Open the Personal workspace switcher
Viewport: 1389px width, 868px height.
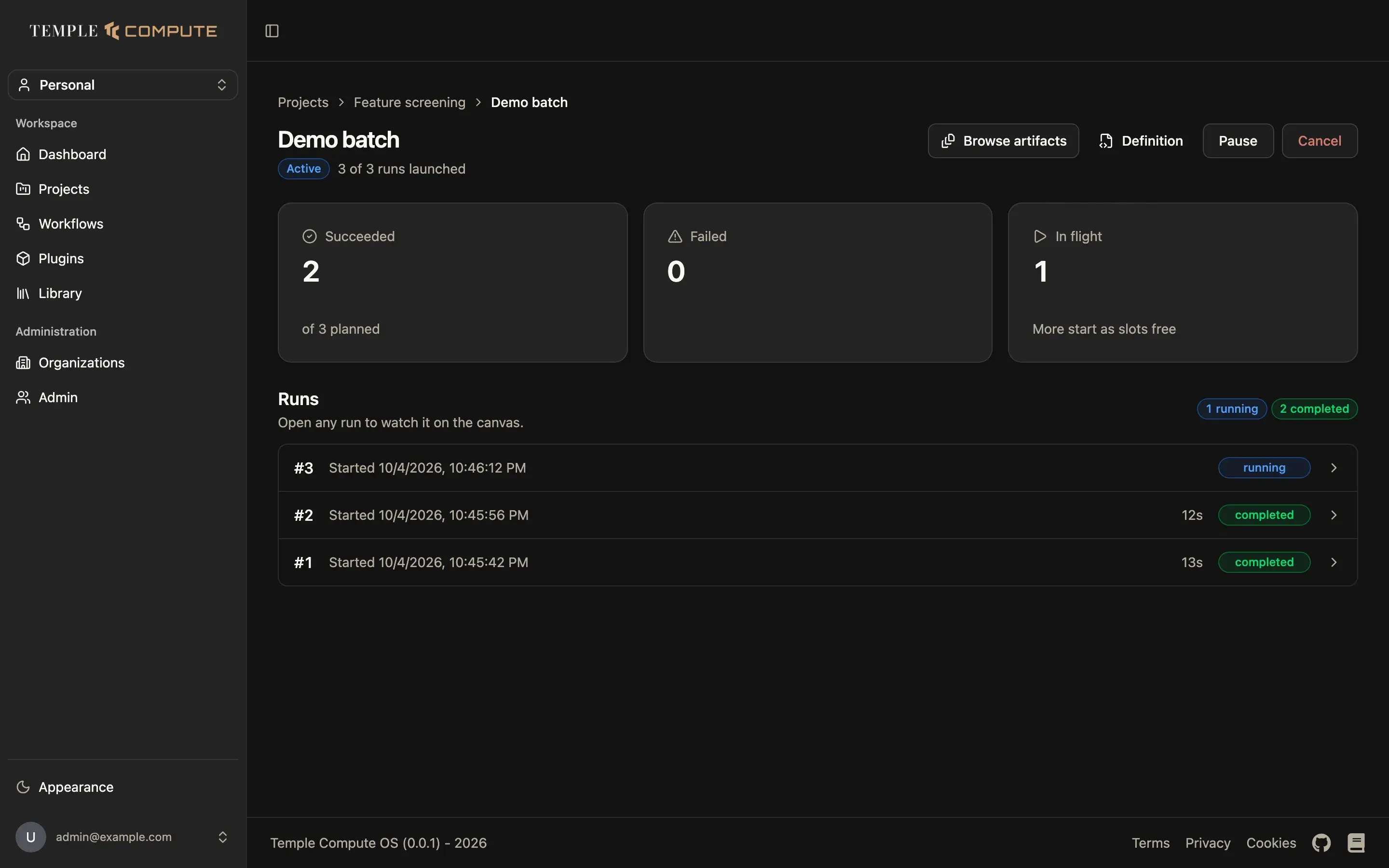(123, 85)
